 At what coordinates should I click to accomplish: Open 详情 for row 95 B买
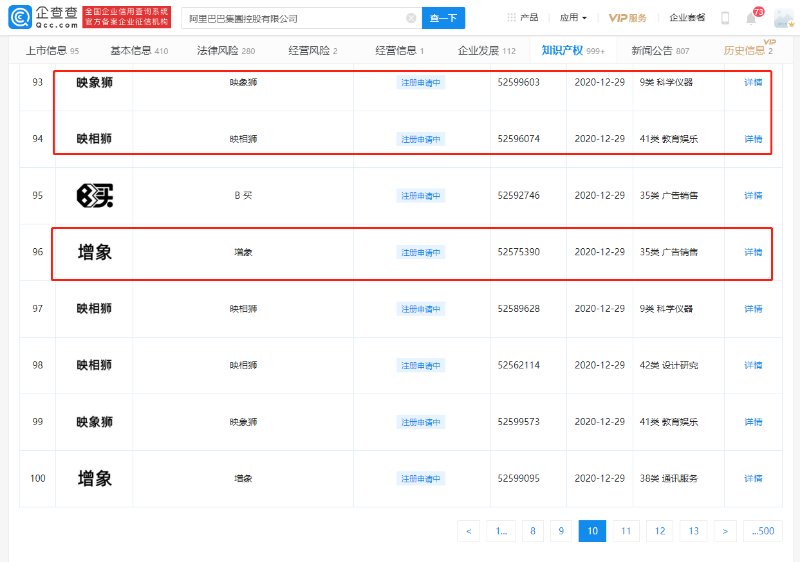pyautogui.click(x=753, y=196)
